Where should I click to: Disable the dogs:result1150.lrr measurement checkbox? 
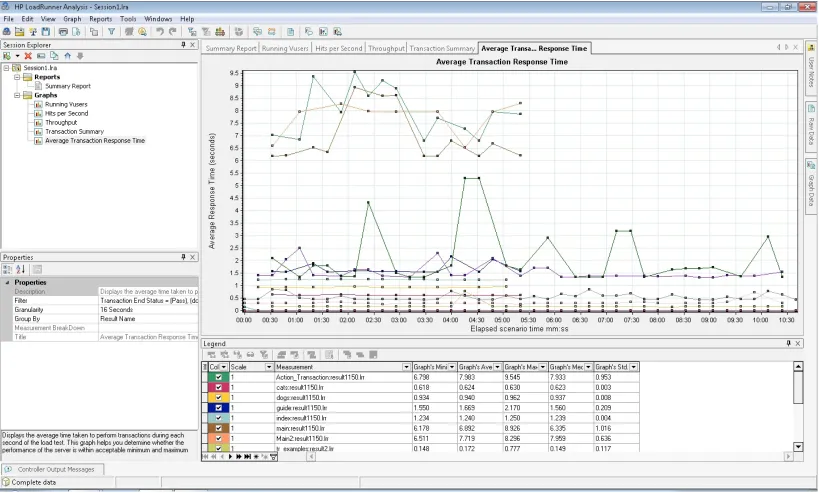218,397
